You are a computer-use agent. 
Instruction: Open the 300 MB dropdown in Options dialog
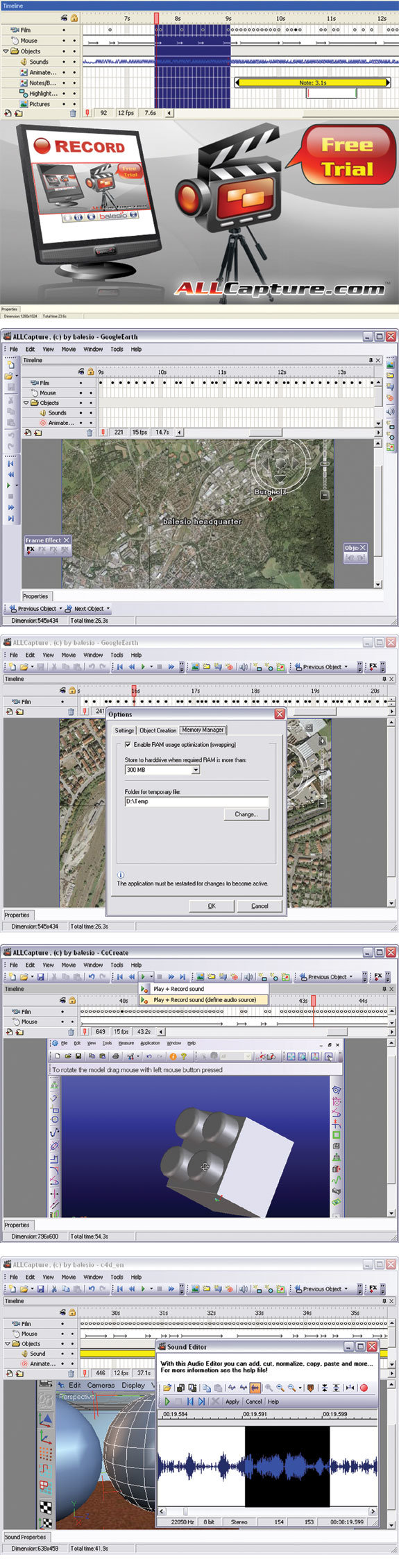(x=196, y=770)
